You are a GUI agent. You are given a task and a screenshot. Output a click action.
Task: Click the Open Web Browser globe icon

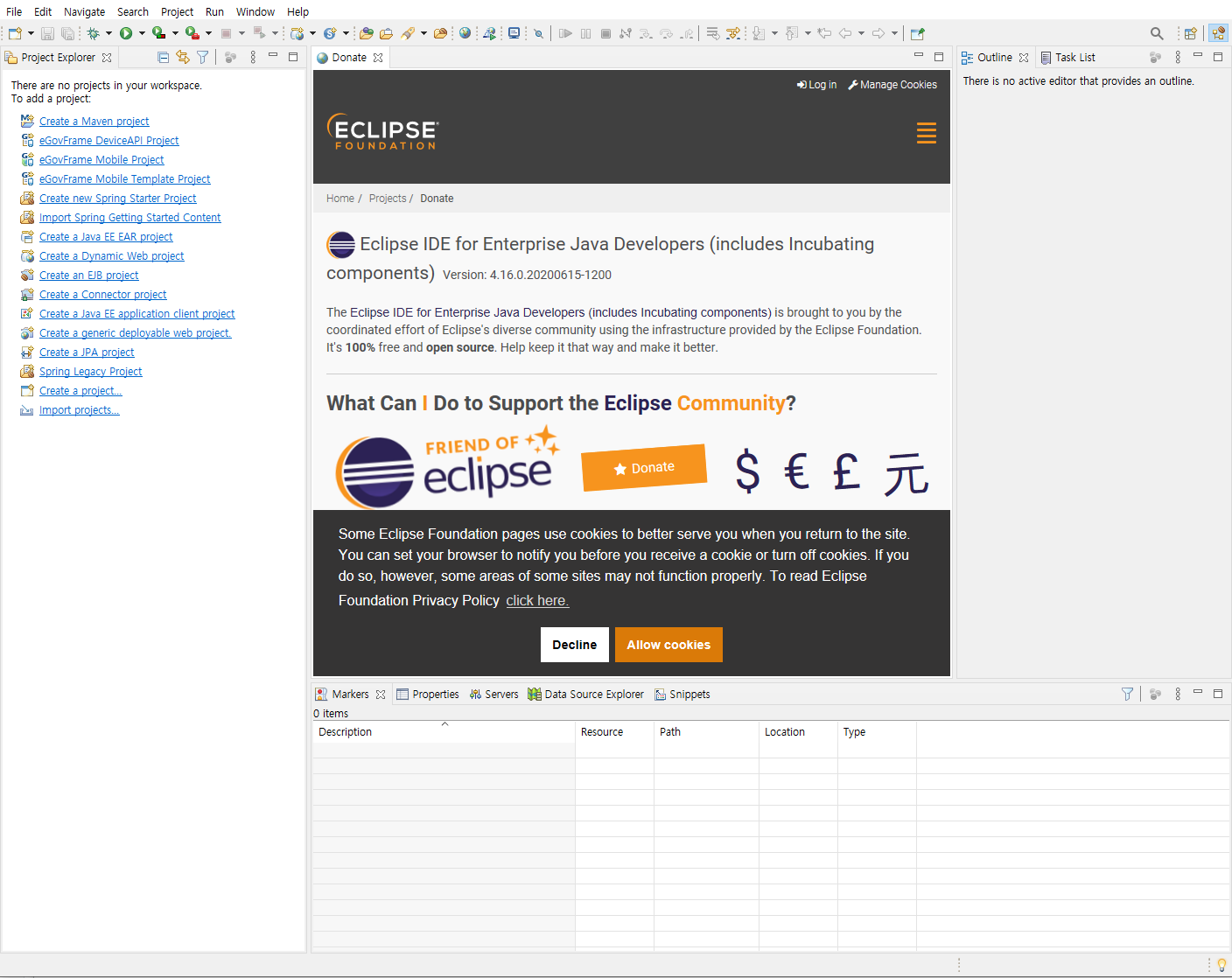(x=465, y=33)
